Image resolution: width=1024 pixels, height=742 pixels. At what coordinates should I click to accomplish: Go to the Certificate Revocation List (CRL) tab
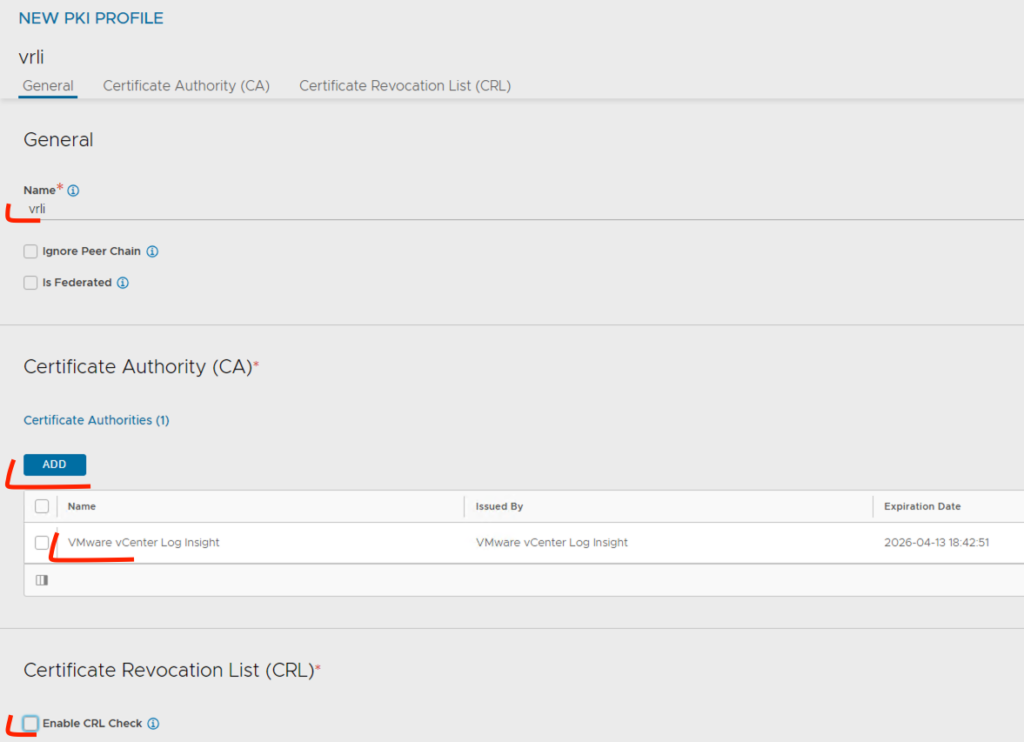[405, 86]
